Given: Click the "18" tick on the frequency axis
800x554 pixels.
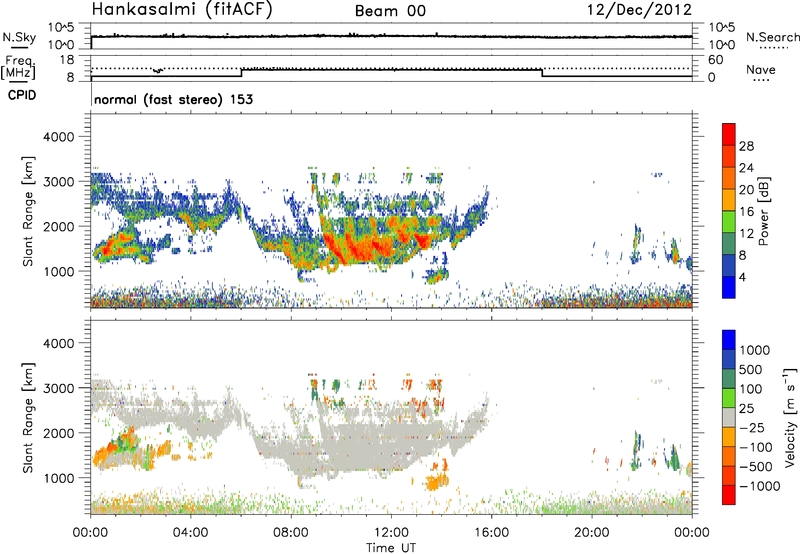Looking at the screenshot, I should click(67, 60).
